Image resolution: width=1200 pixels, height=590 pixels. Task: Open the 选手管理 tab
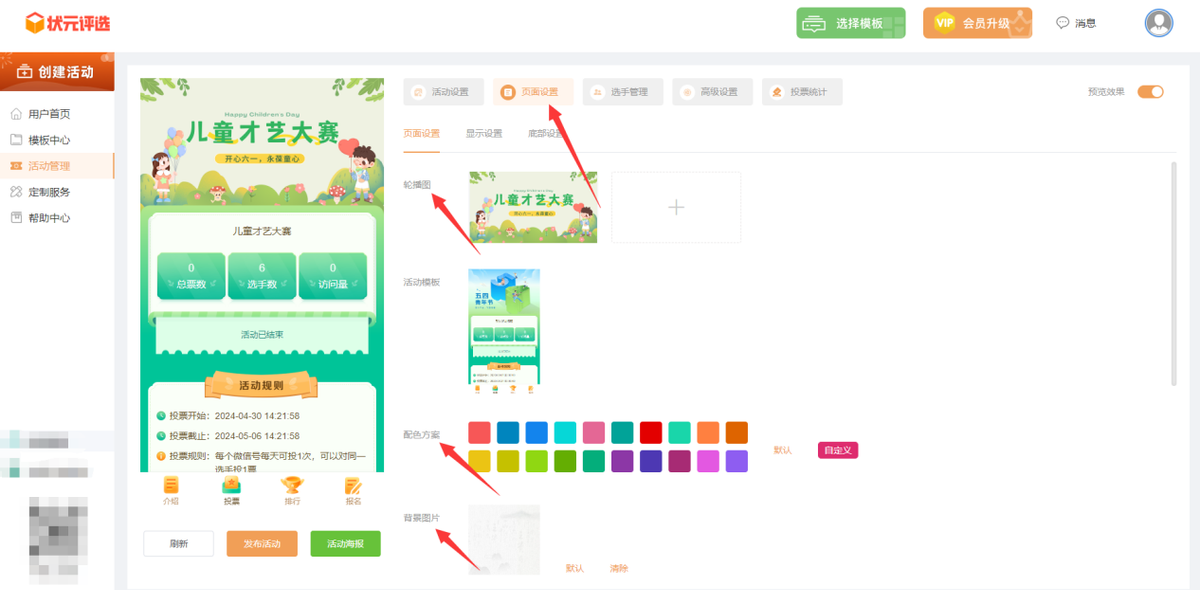623,92
